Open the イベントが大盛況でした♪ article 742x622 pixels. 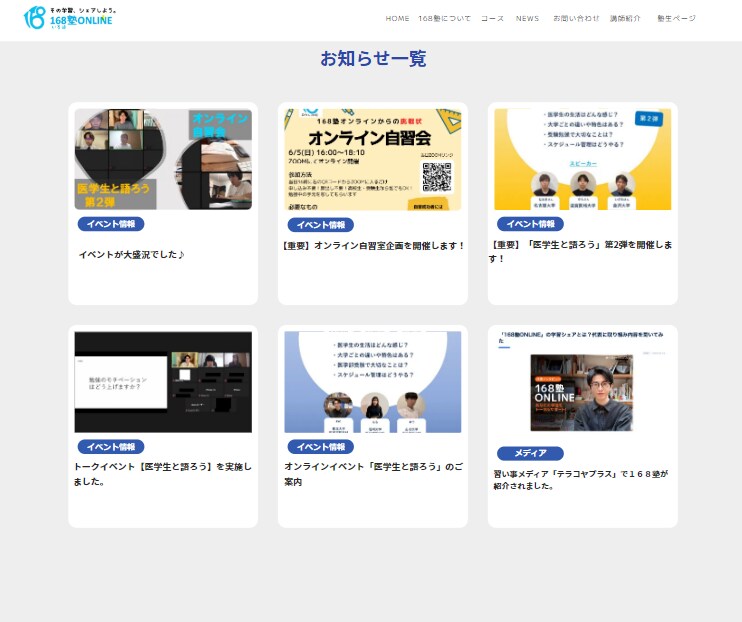click(x=132, y=255)
